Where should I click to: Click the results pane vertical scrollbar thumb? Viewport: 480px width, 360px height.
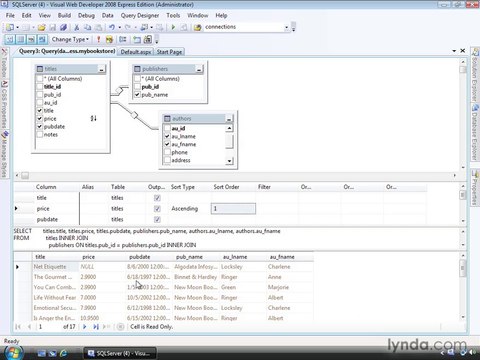[x=463, y=269]
